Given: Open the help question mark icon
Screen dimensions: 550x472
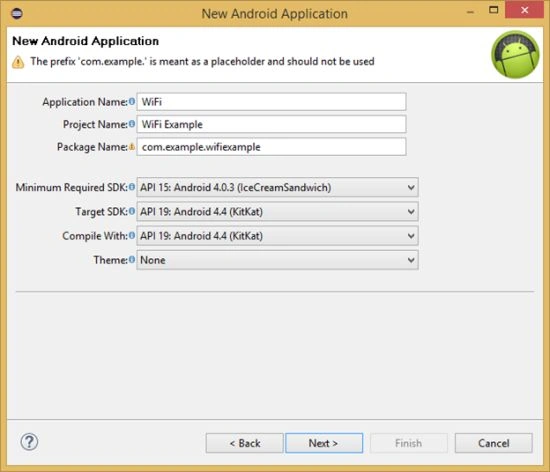Looking at the screenshot, I should coord(29,442).
